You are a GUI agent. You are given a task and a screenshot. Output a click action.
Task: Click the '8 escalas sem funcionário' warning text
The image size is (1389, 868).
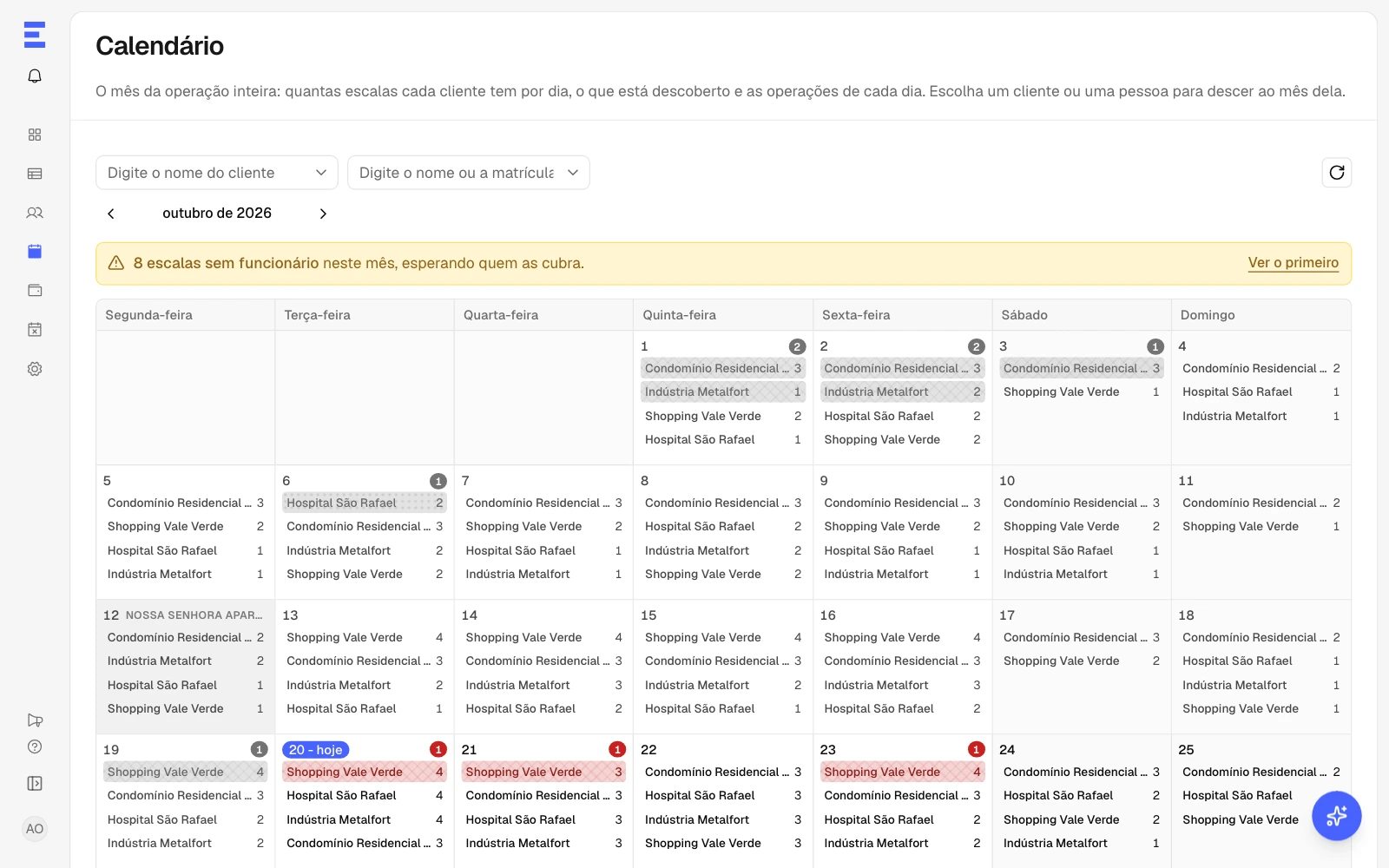pyautogui.click(x=226, y=263)
